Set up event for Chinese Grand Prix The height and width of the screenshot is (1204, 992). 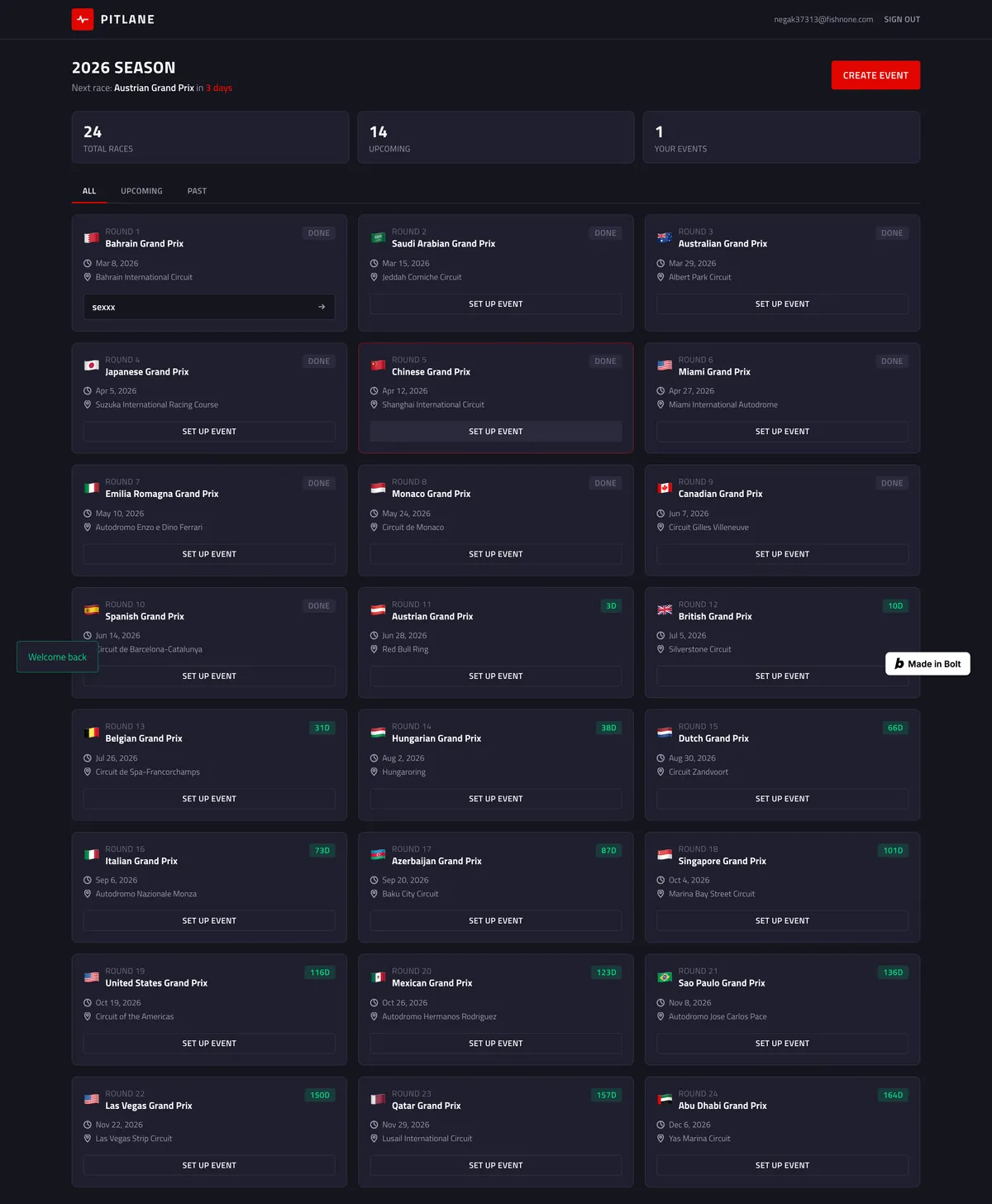click(x=496, y=432)
